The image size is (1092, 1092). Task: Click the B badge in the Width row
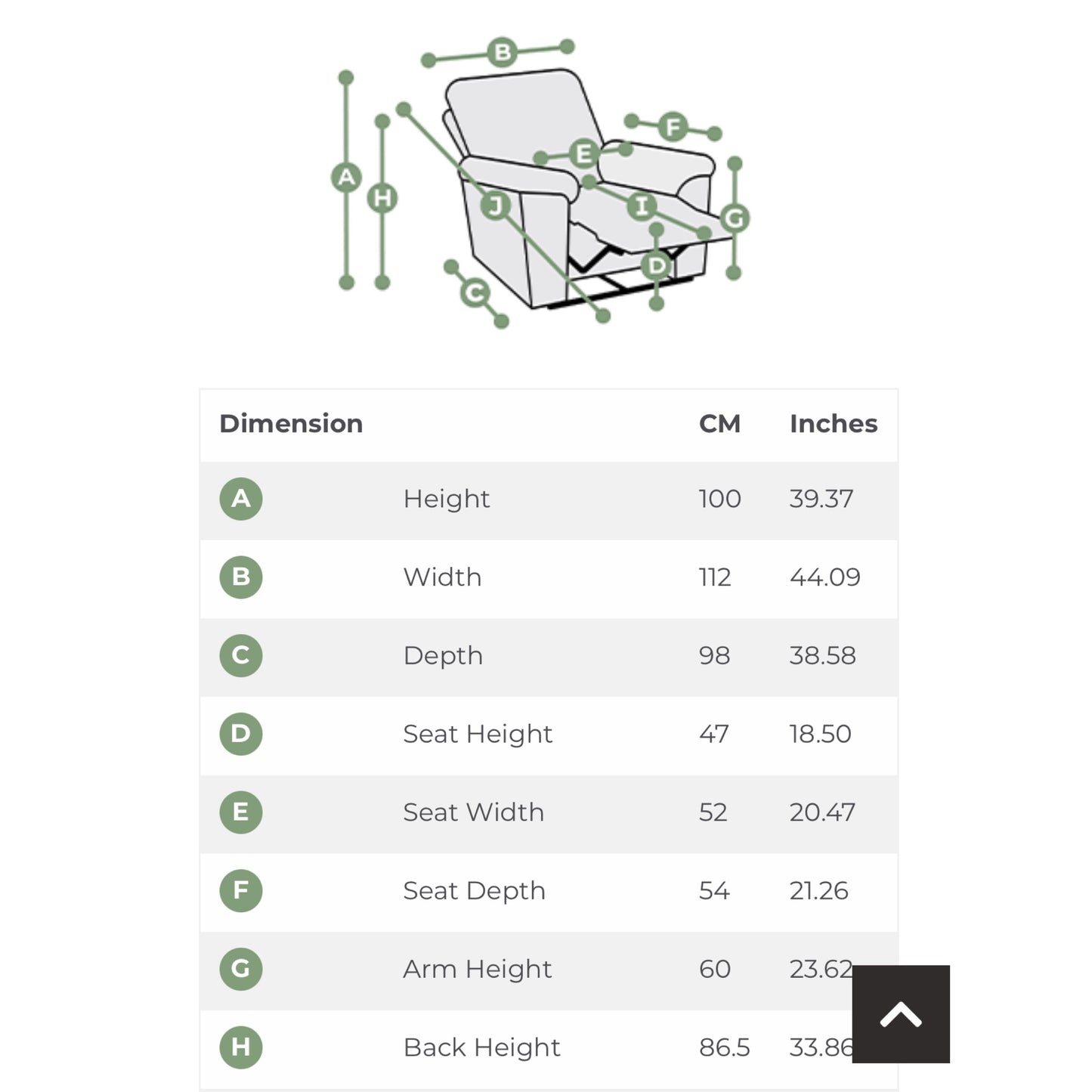240,577
